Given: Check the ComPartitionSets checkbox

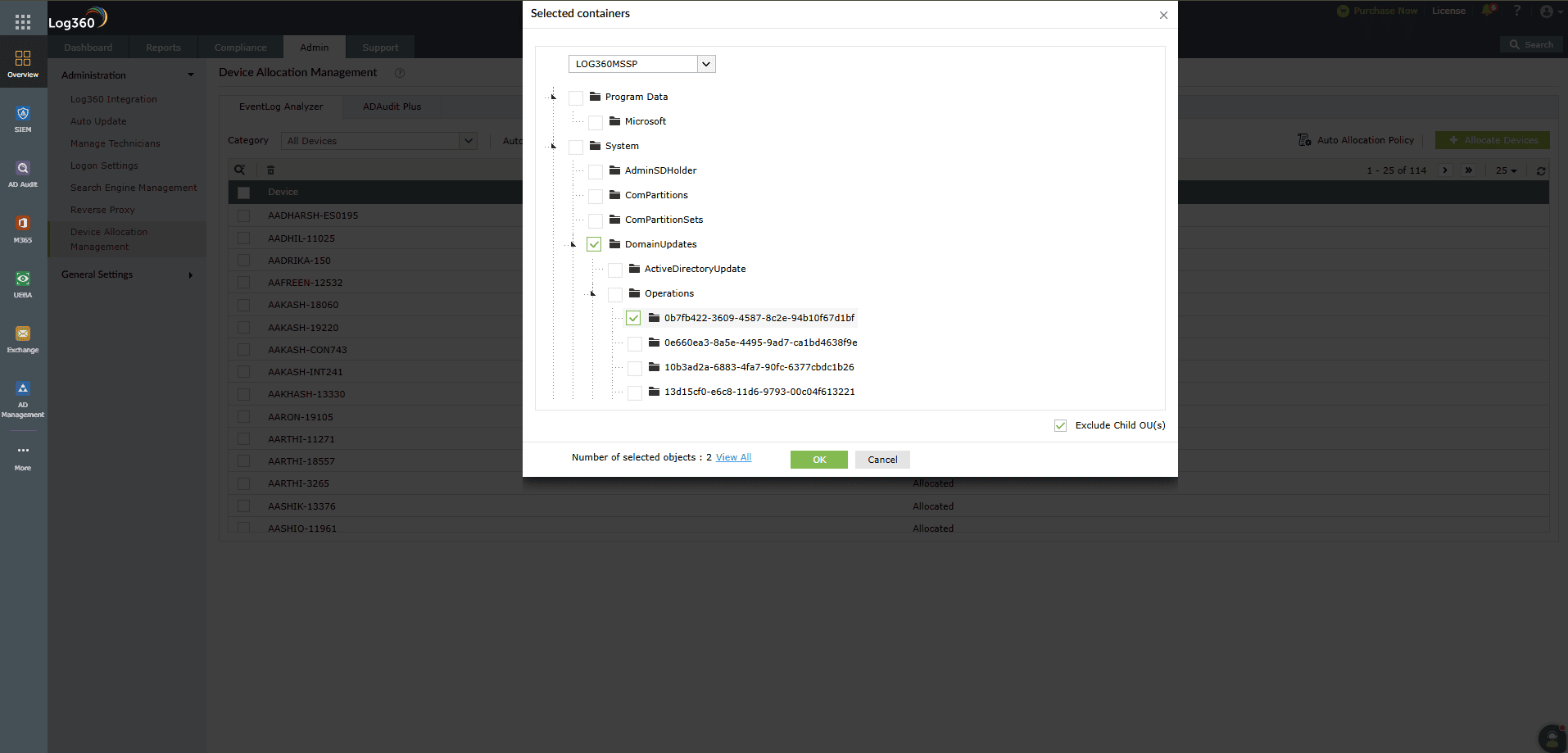Looking at the screenshot, I should (596, 220).
